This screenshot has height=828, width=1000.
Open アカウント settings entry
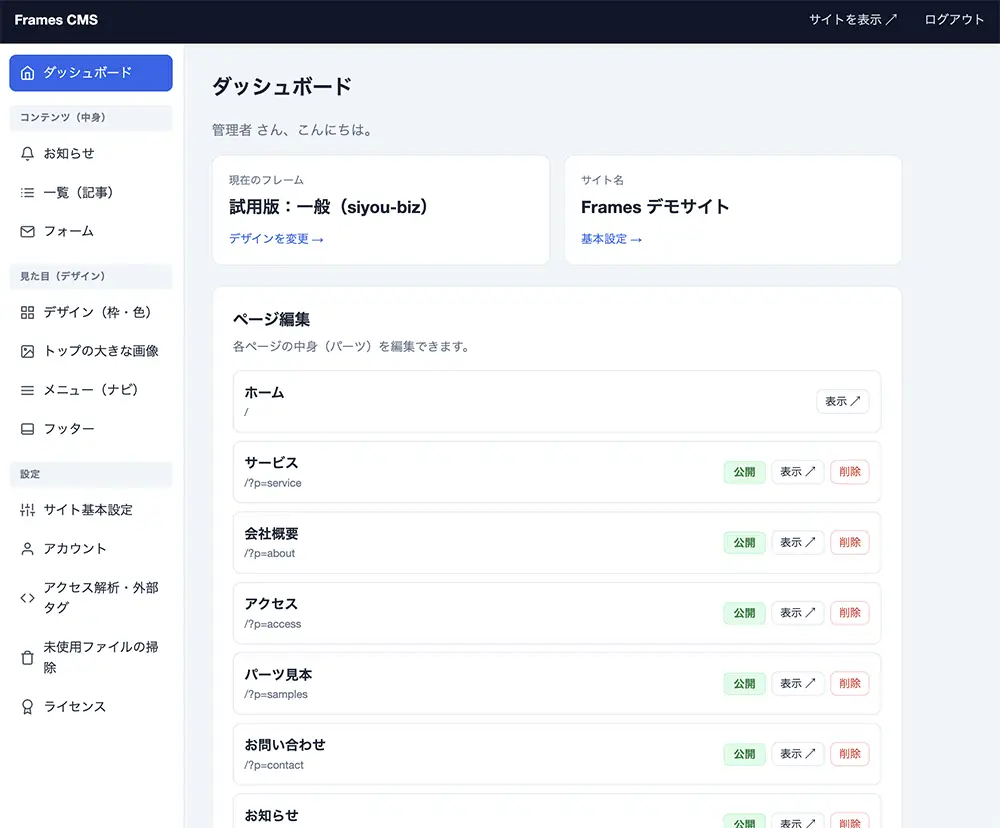[x=91, y=549]
